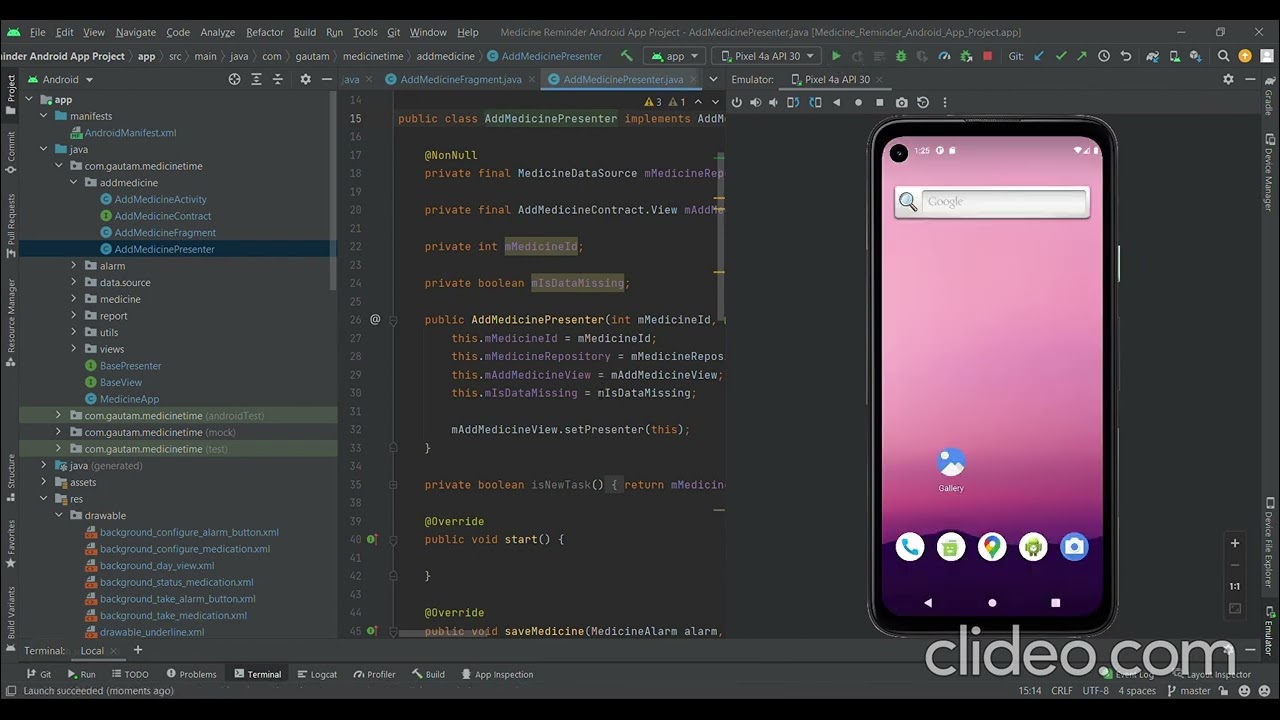
Task: Toggle Device File Explorer tool window
Action: tap(1269, 541)
